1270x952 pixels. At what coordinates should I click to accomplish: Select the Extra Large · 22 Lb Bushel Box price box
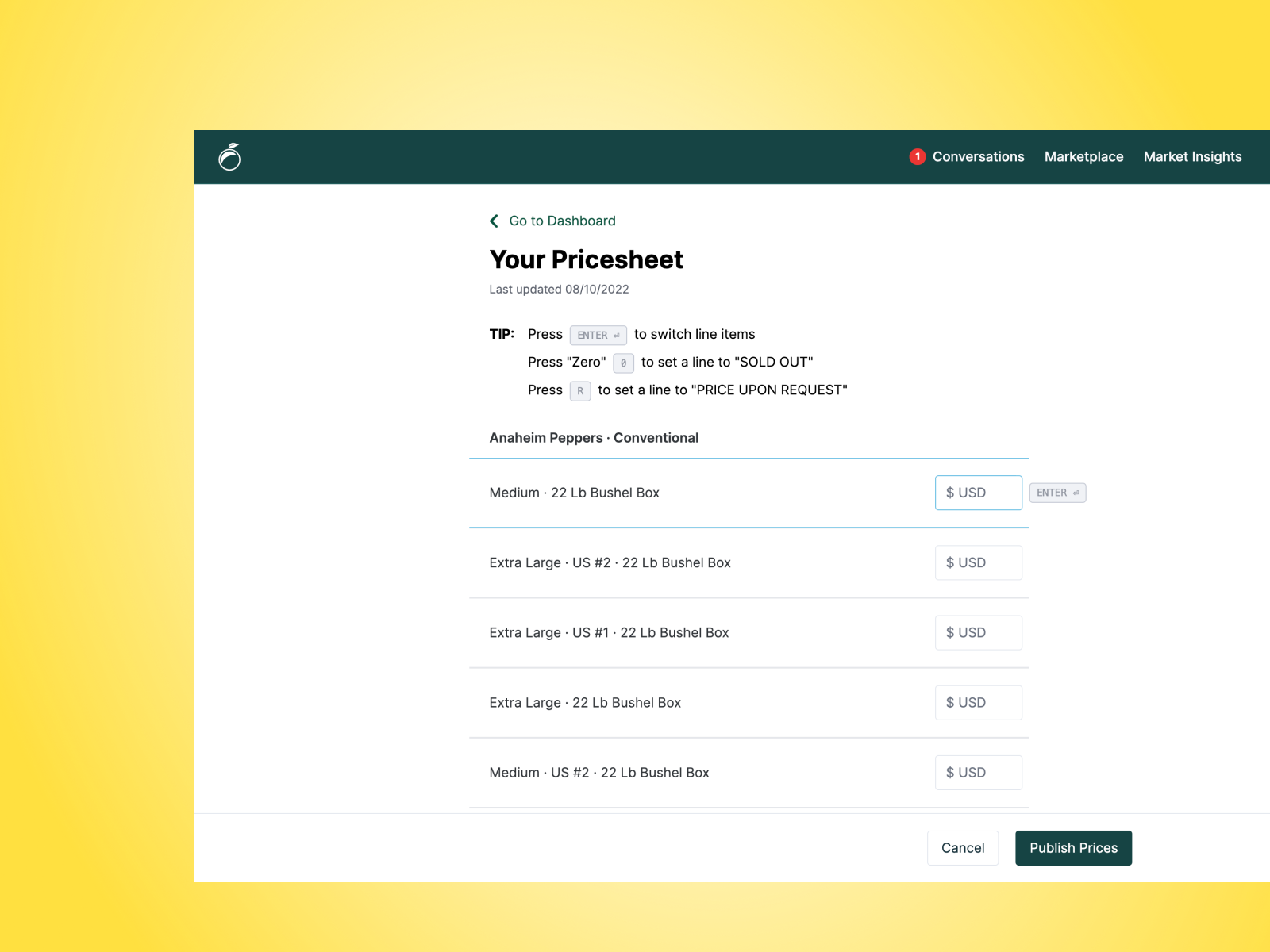pos(978,702)
